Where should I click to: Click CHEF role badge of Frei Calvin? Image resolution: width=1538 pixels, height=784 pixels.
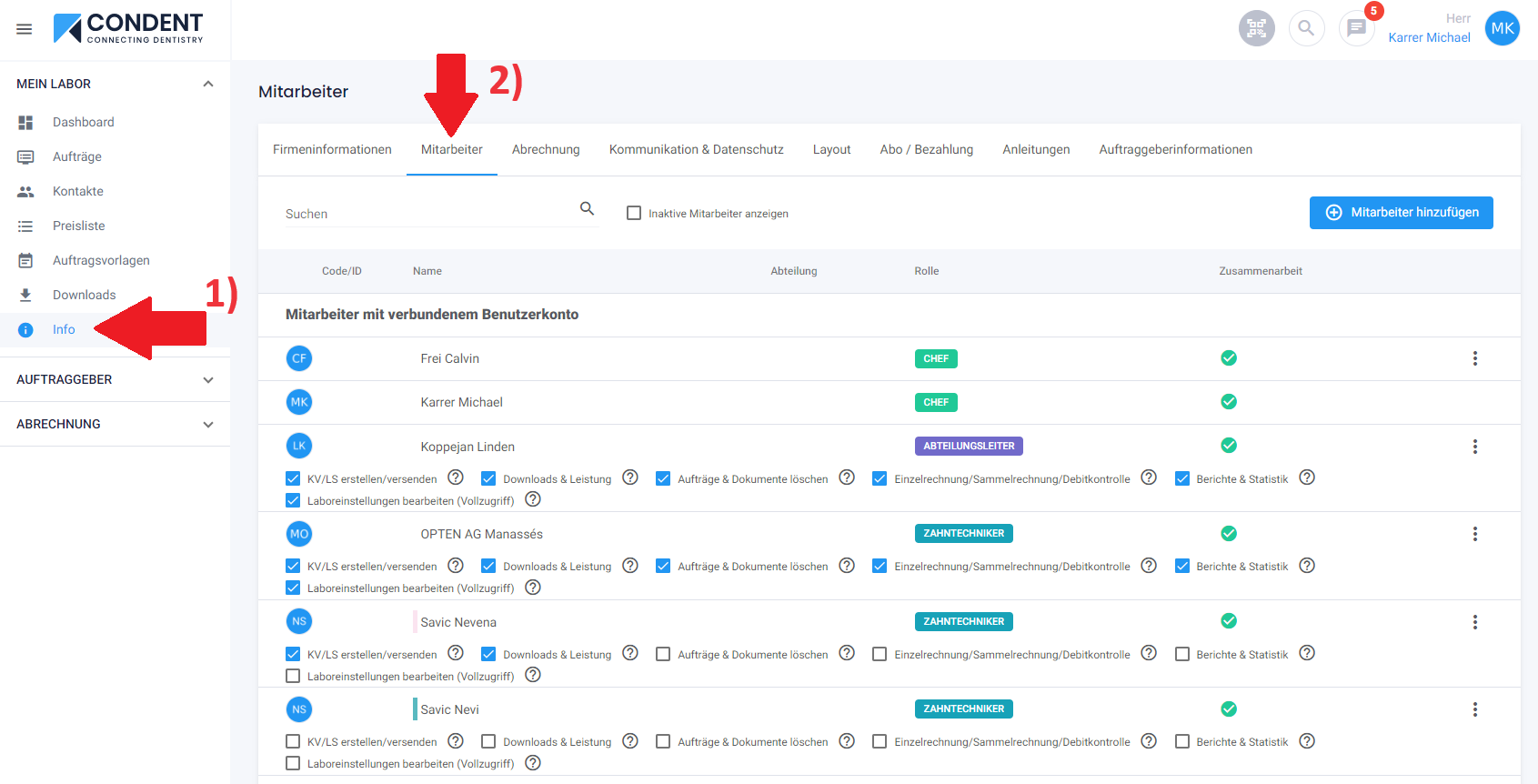[x=936, y=358]
